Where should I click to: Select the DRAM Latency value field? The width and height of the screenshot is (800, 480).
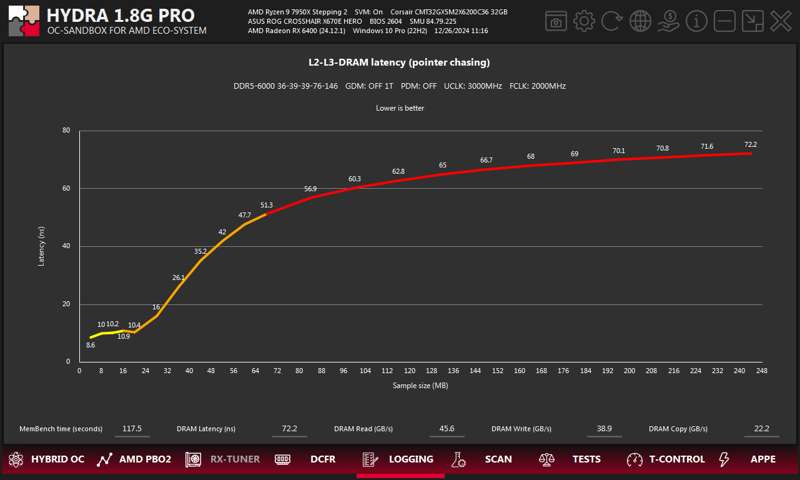coord(289,428)
